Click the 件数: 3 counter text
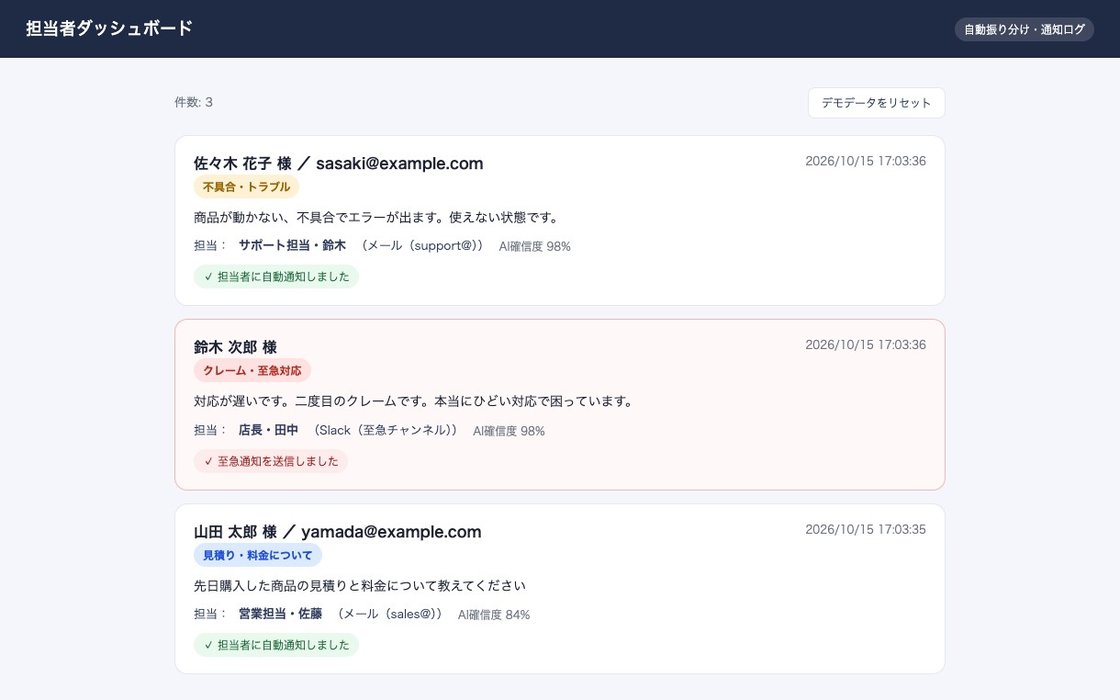Screen dimensions: 1120x700 (194, 102)
